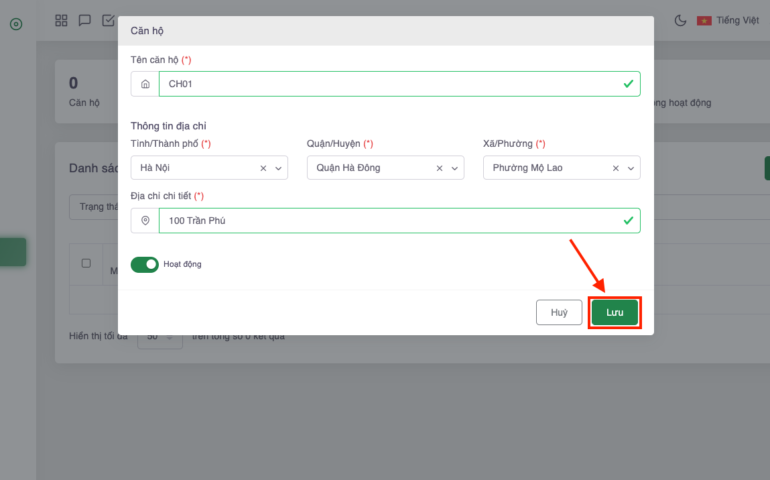Clear the Hà Nội province selection

[263, 168]
